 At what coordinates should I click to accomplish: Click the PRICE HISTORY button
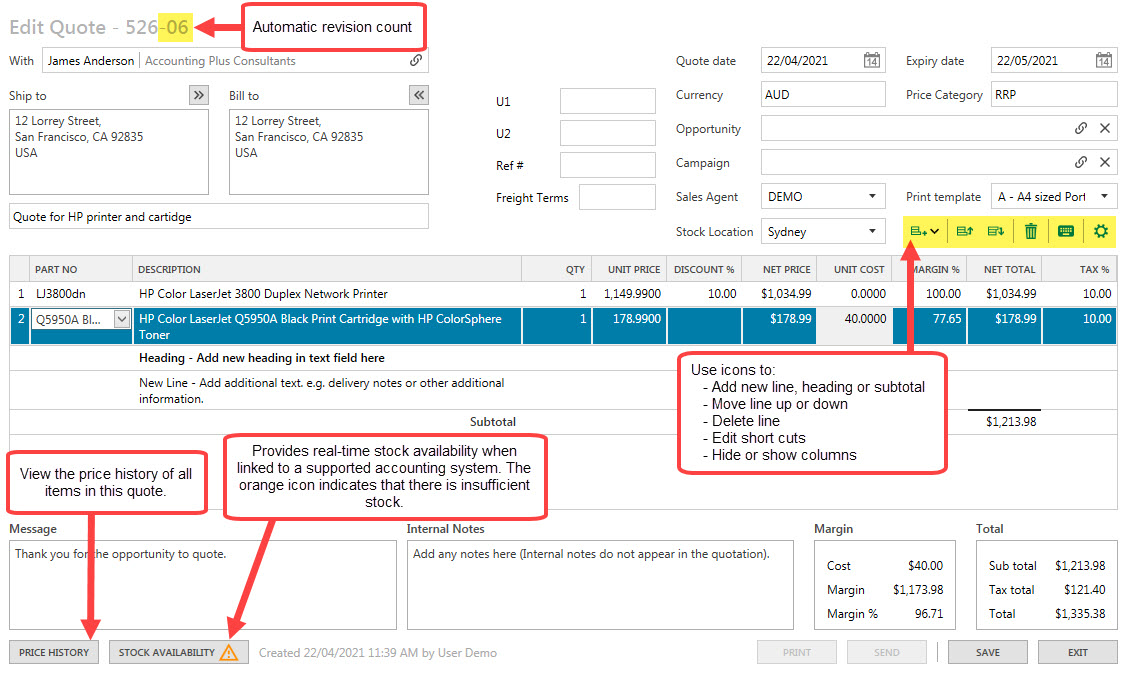53,652
